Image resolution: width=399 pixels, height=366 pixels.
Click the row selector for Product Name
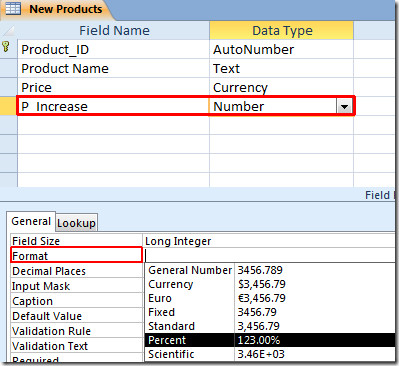coord(8,69)
